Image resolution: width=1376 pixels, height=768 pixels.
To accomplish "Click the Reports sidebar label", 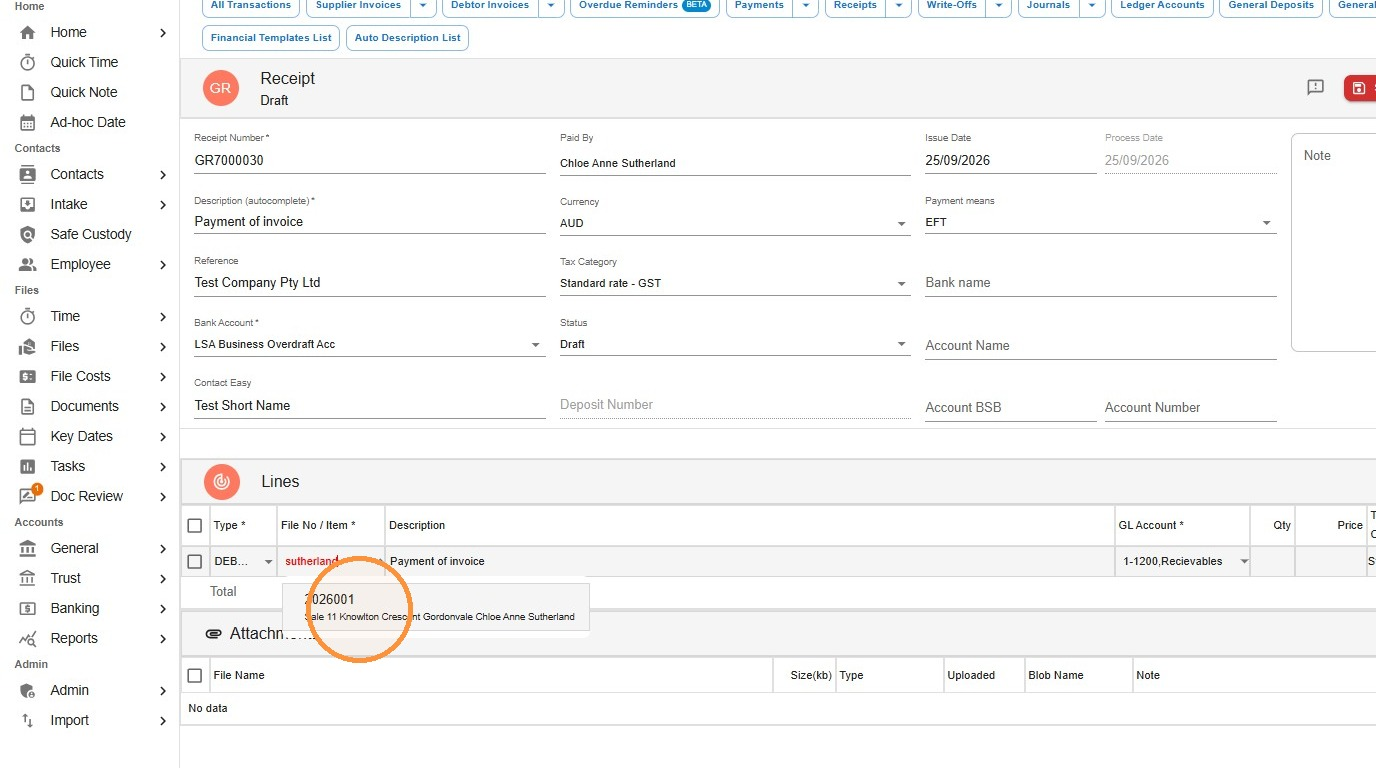I will (x=74, y=638).
